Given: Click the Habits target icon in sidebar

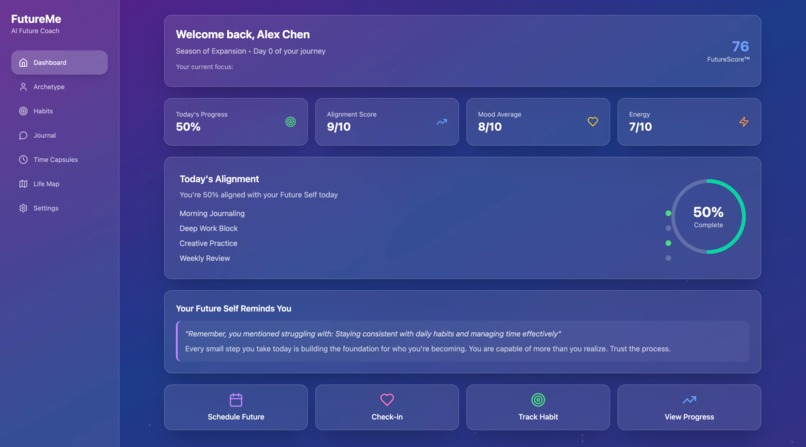Looking at the screenshot, I should pos(23,111).
